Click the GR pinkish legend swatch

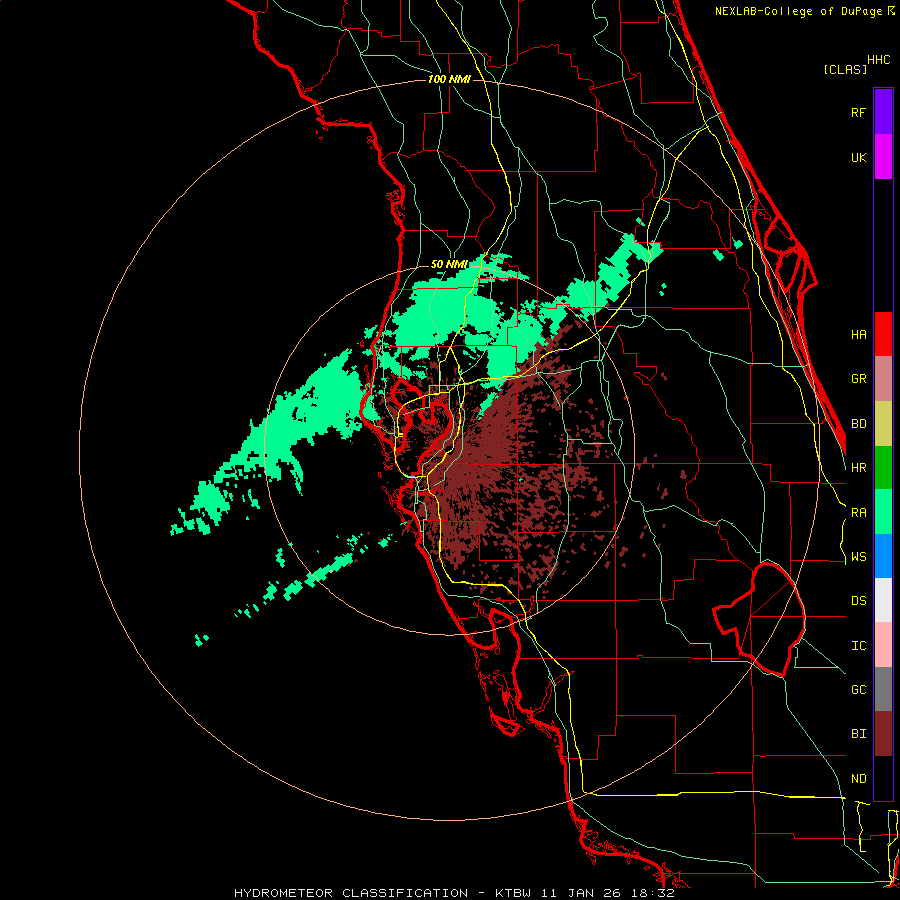(x=883, y=379)
